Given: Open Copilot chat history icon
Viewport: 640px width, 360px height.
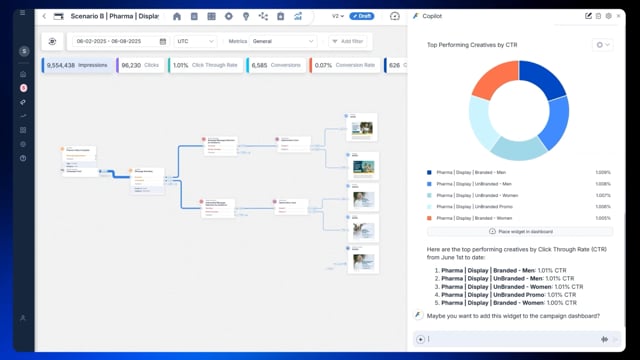Looking at the screenshot, I should coord(598,16).
